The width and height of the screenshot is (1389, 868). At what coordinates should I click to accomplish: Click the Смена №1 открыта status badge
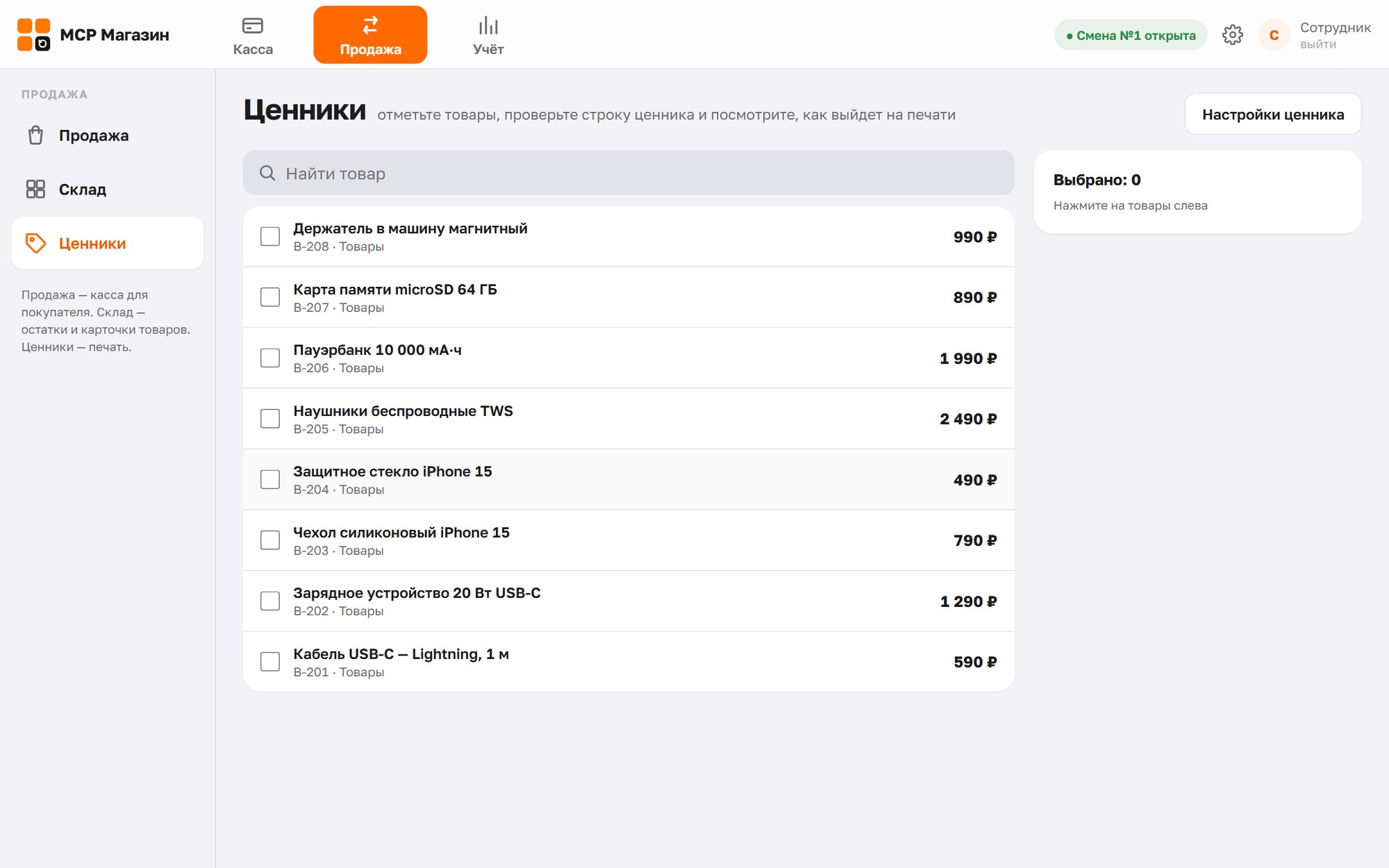1131,35
